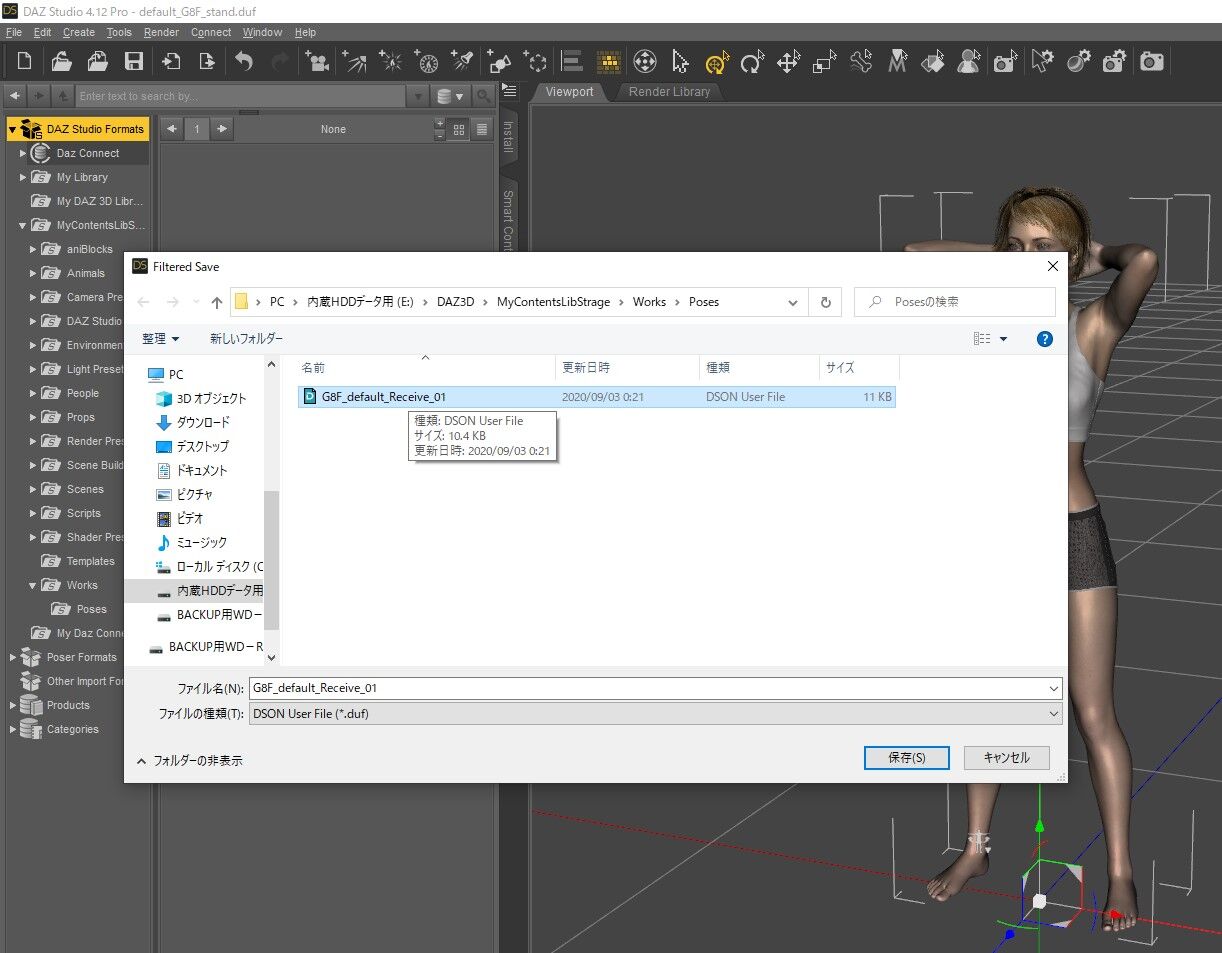Viewport: 1222px width, 953px height.
Task: Open the view options dropdown in dialog
Action: [1003, 339]
